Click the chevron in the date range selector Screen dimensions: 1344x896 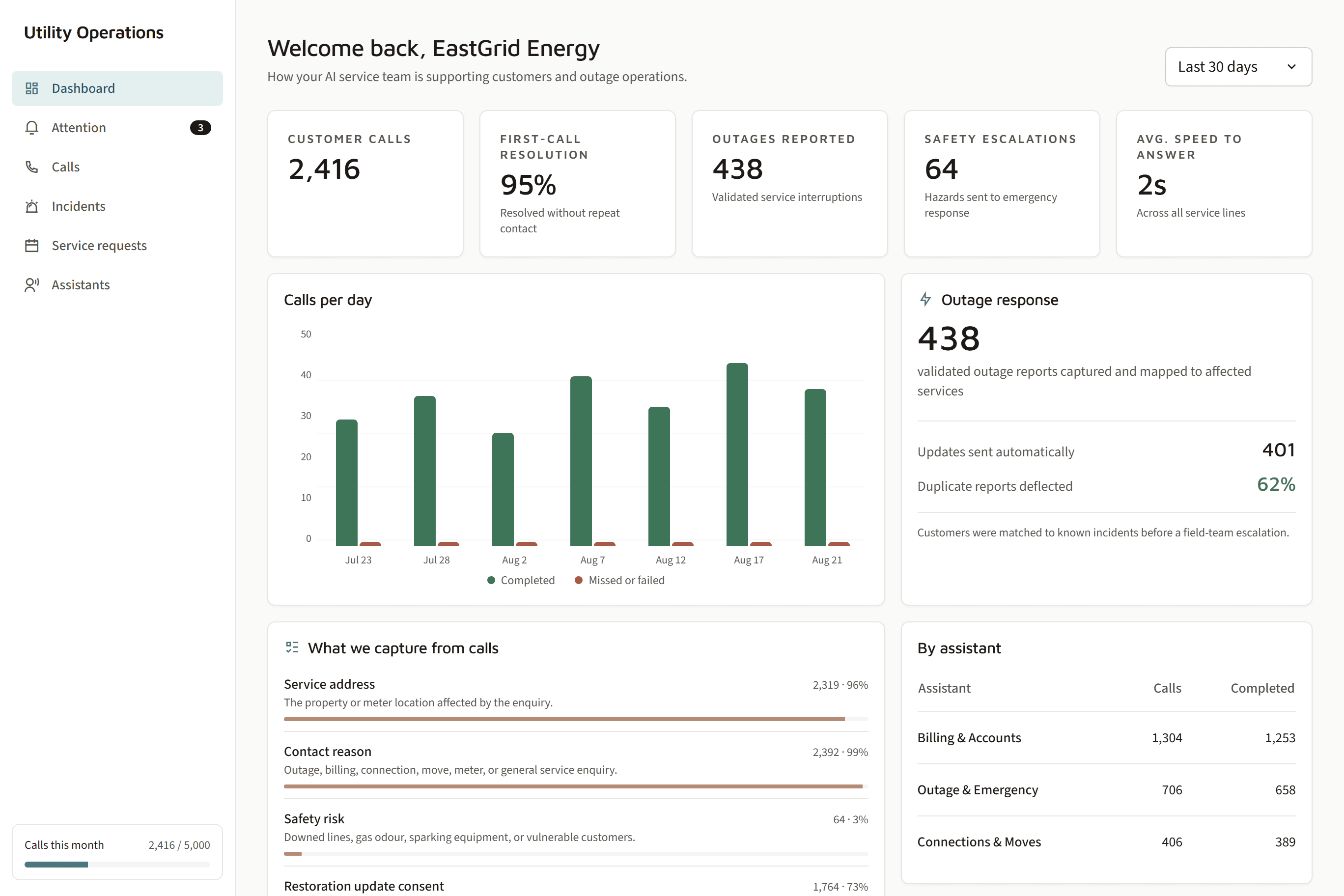(x=1291, y=67)
